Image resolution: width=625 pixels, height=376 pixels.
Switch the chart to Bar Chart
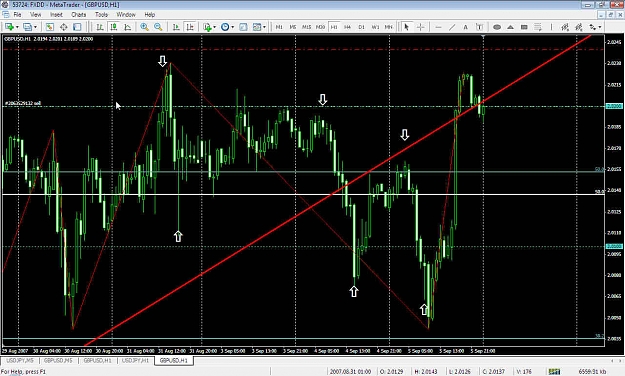point(100,27)
